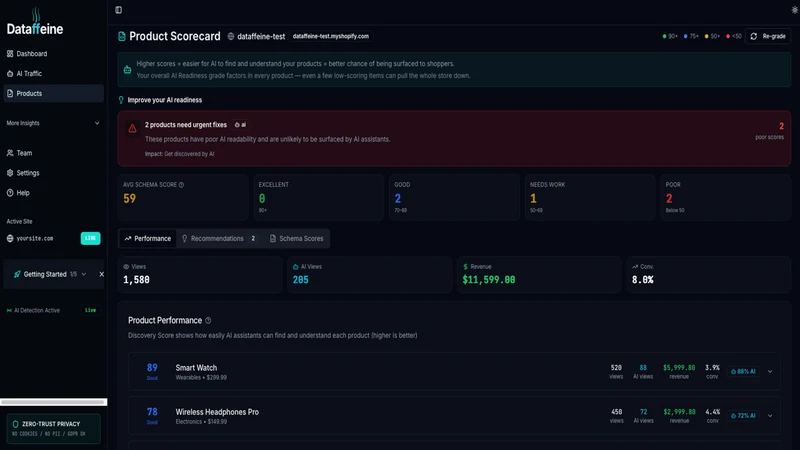The width and height of the screenshot is (800, 450).
Task: Click the $11,599.00 revenue total
Action: tap(489, 280)
